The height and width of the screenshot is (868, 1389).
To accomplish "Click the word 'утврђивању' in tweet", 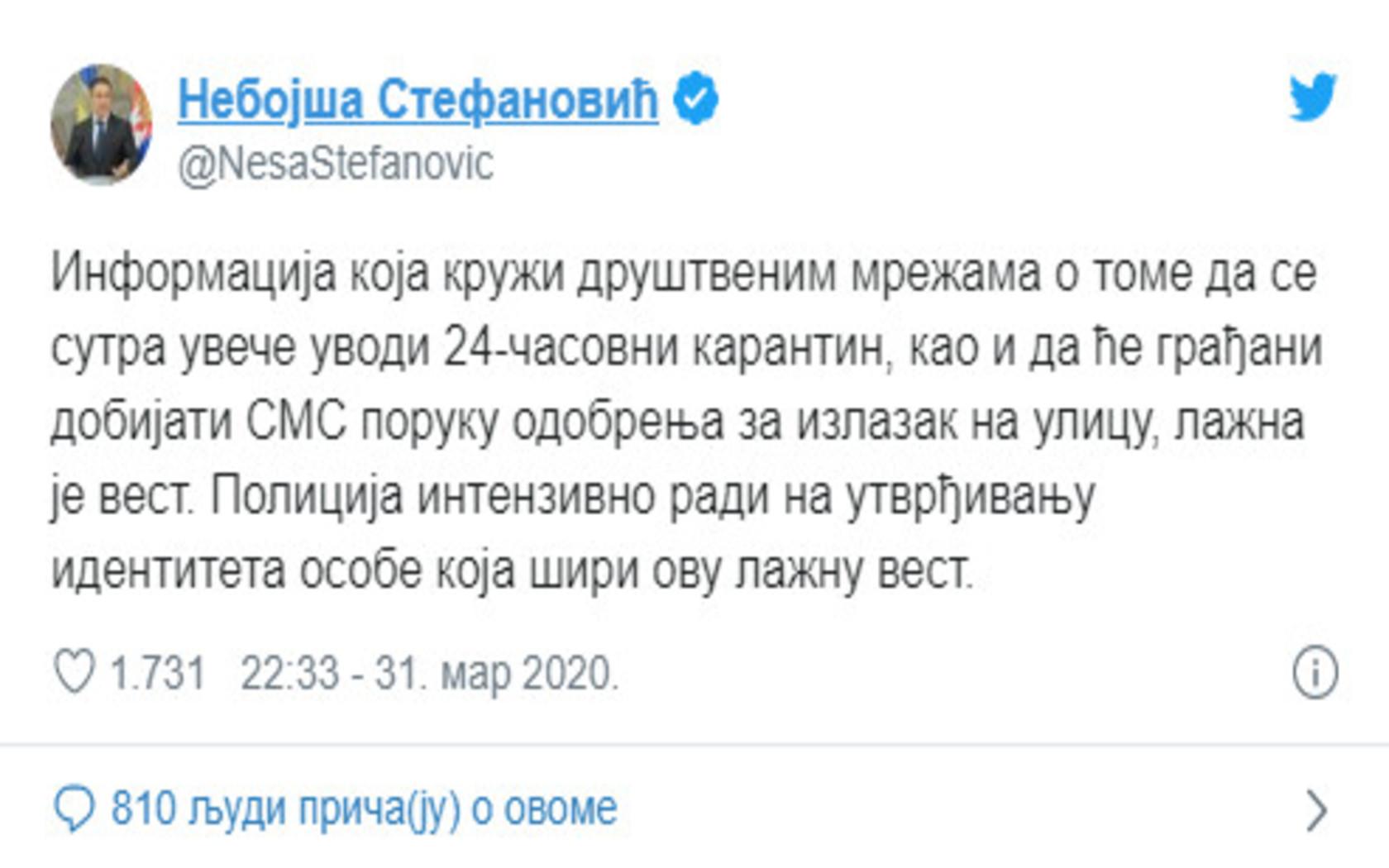I will click(x=971, y=498).
